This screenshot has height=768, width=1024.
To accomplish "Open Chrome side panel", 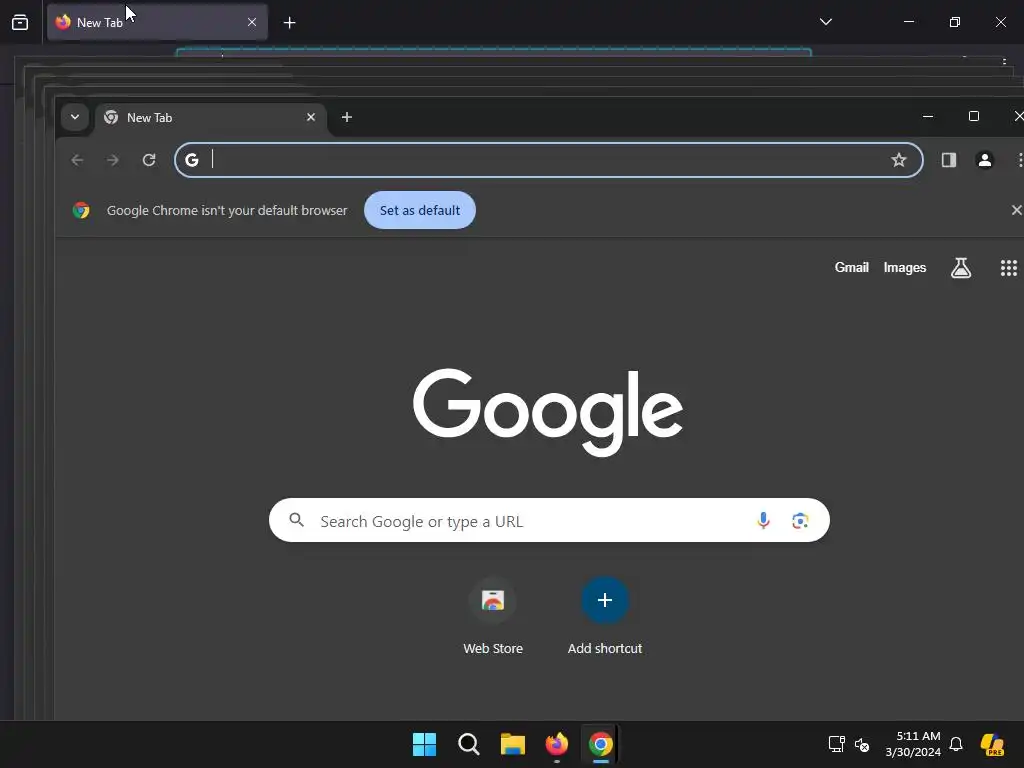I will pyautogui.click(x=949, y=160).
